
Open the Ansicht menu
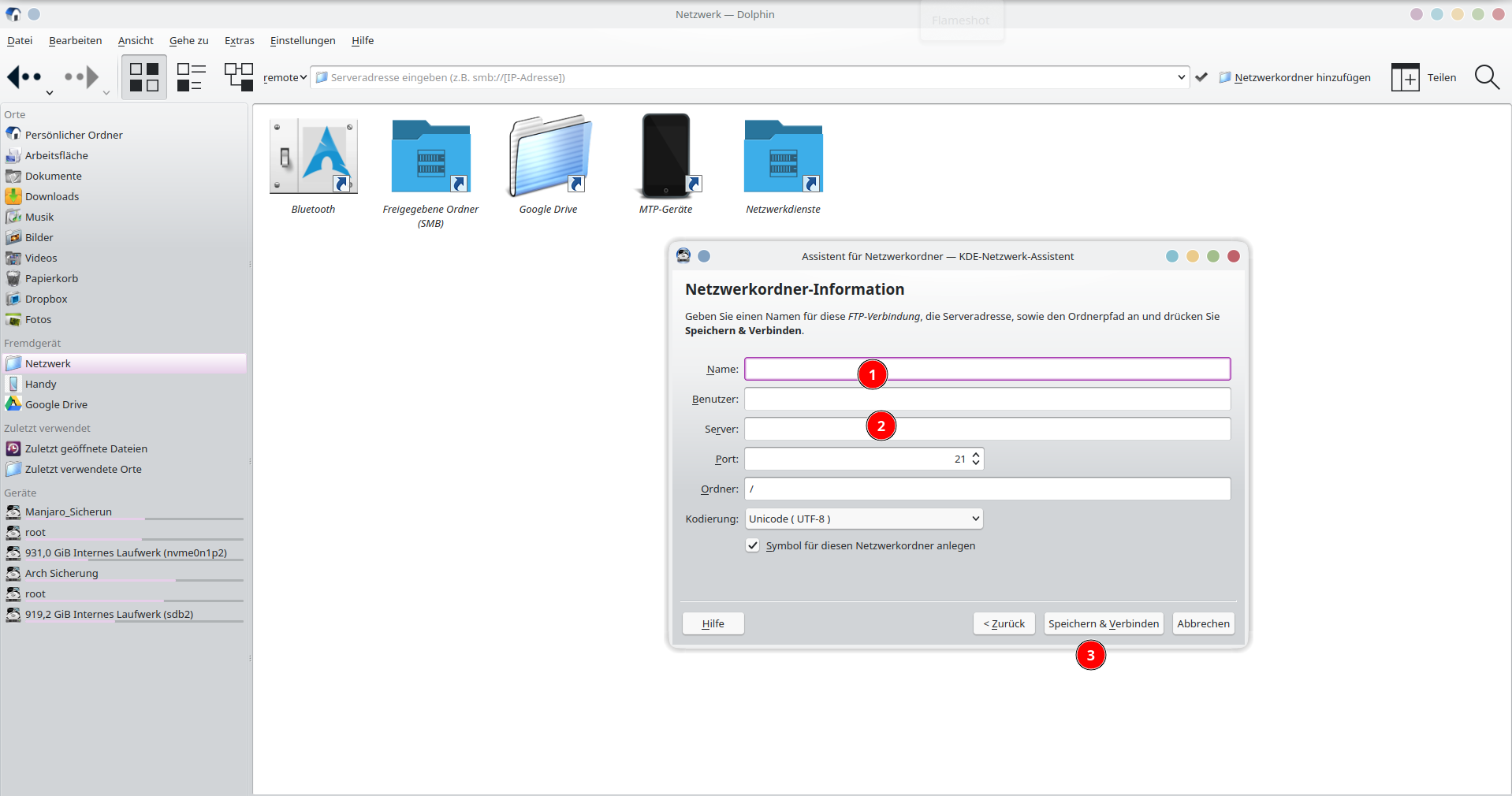(x=136, y=41)
